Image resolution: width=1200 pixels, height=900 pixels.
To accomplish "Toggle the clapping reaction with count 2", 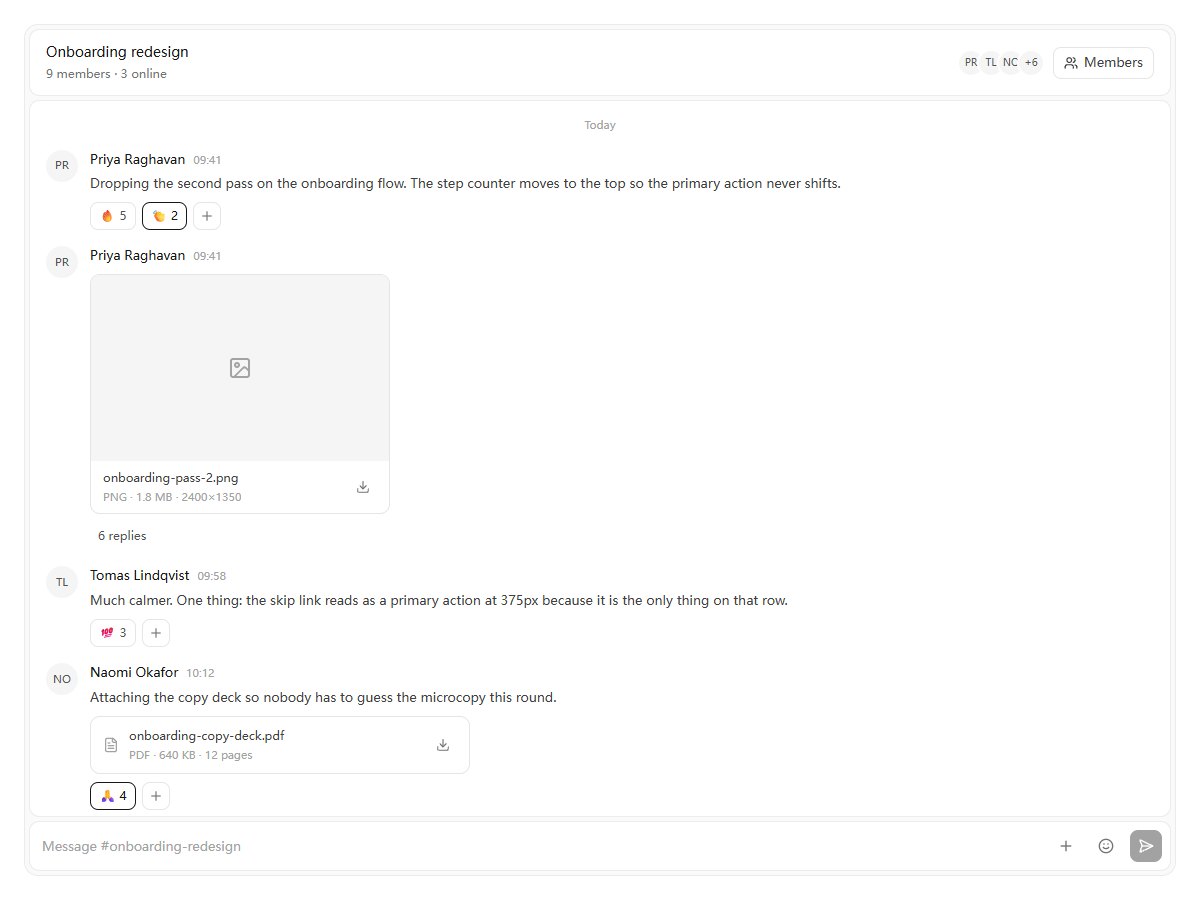I will point(164,216).
